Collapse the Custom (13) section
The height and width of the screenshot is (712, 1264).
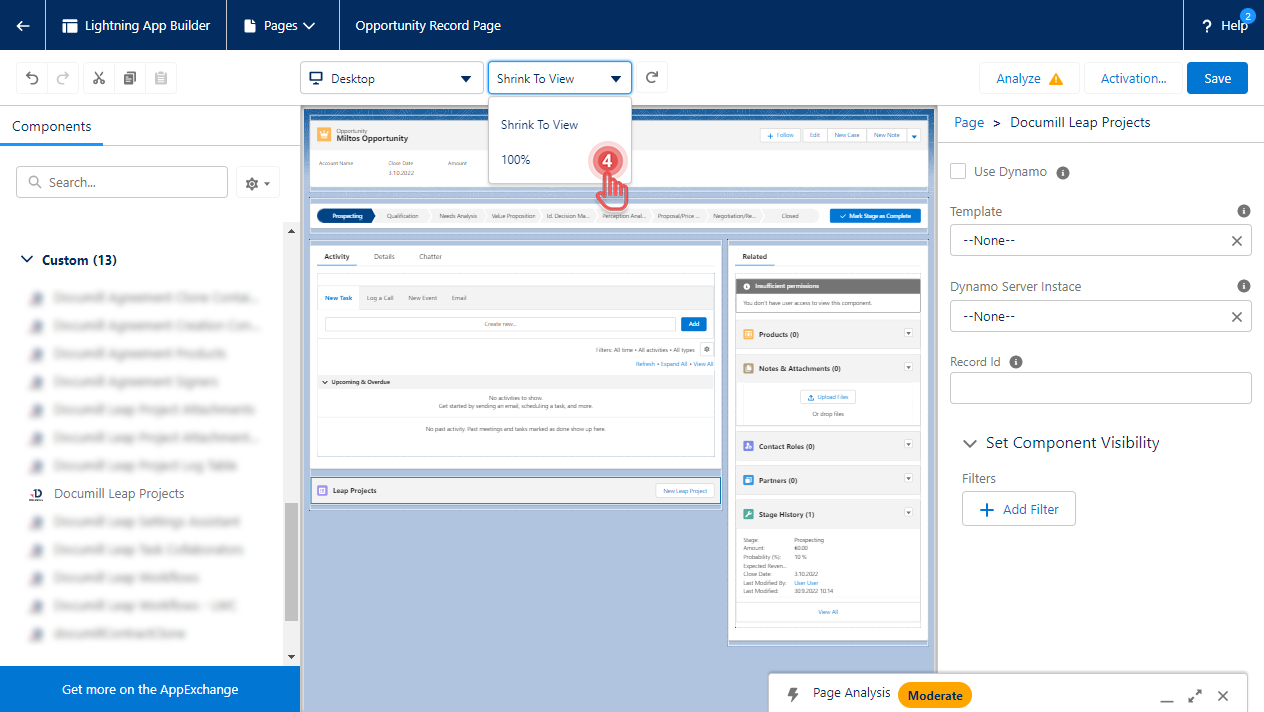tap(27, 260)
